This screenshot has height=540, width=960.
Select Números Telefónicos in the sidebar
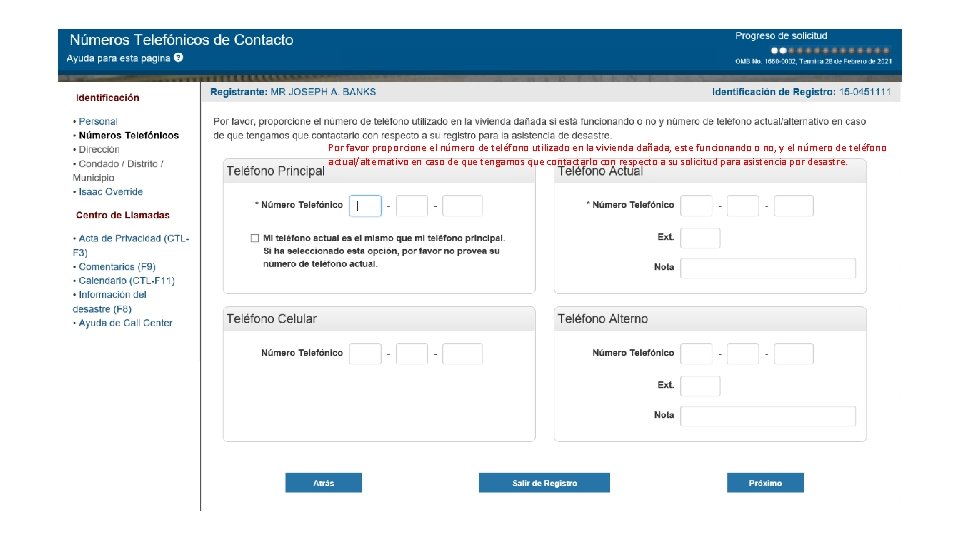[129, 135]
